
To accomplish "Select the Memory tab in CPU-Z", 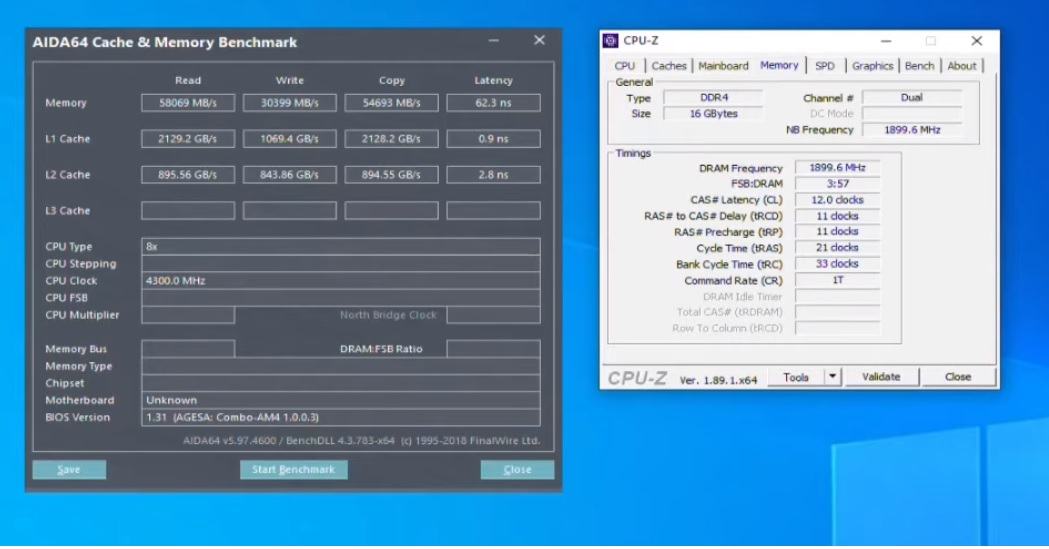I will click(x=779, y=65).
